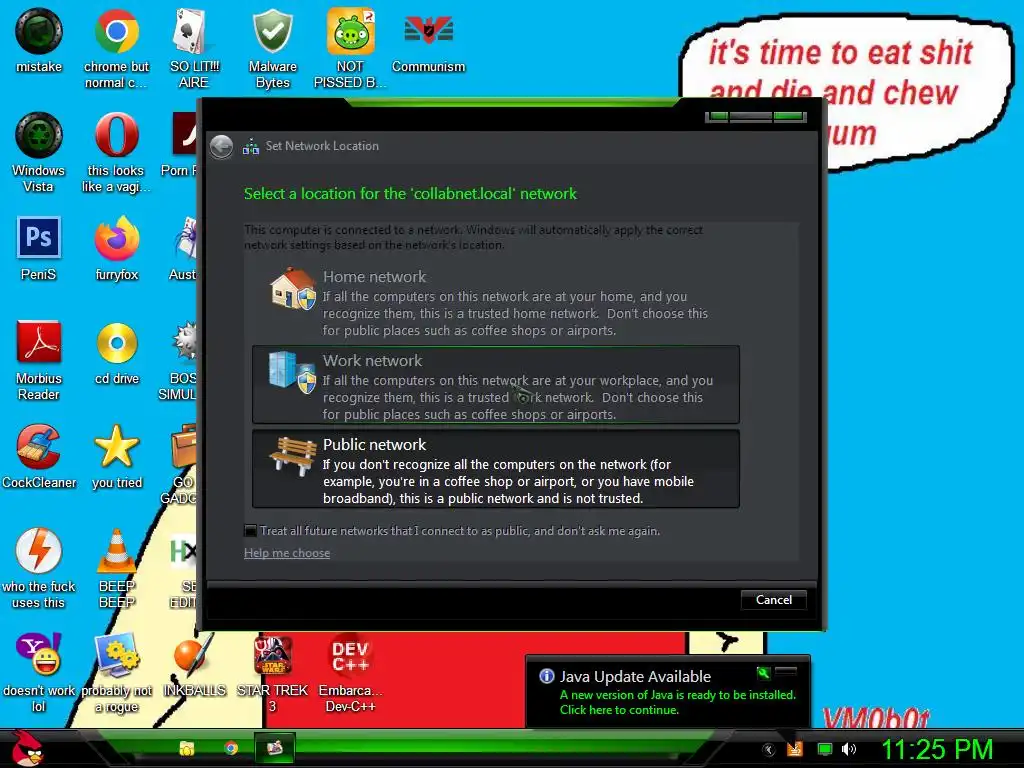Open the Embarcadero Dev-C++ icon
This screenshot has height=768, width=1024.
[x=350, y=673]
